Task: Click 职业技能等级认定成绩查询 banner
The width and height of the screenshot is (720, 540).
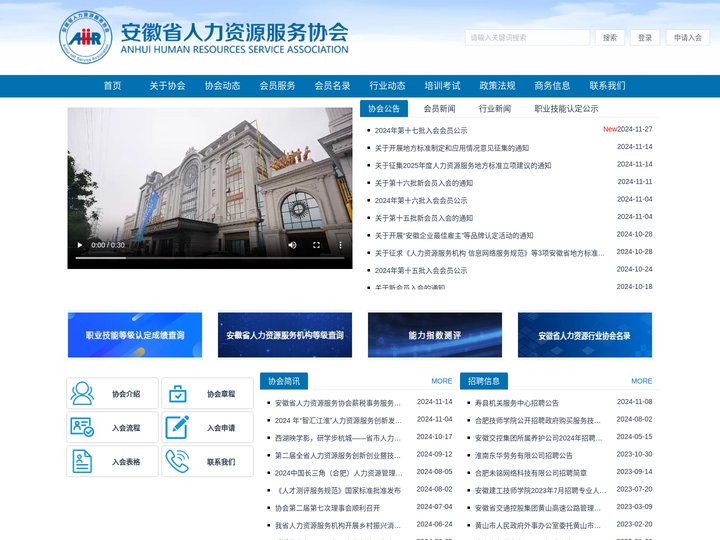Action: point(135,335)
